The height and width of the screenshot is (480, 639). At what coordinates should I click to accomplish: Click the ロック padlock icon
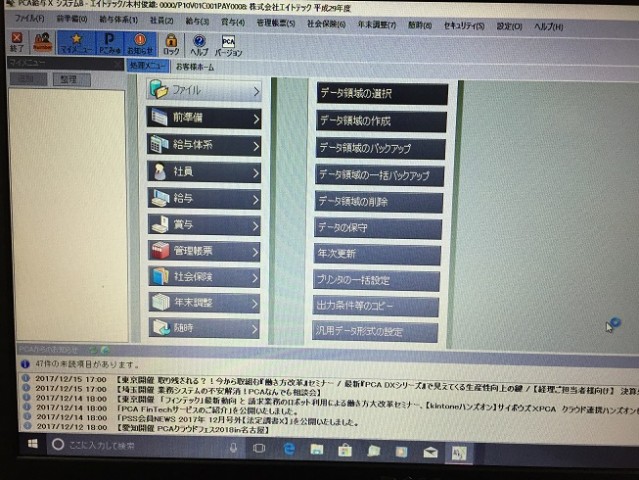point(171,45)
